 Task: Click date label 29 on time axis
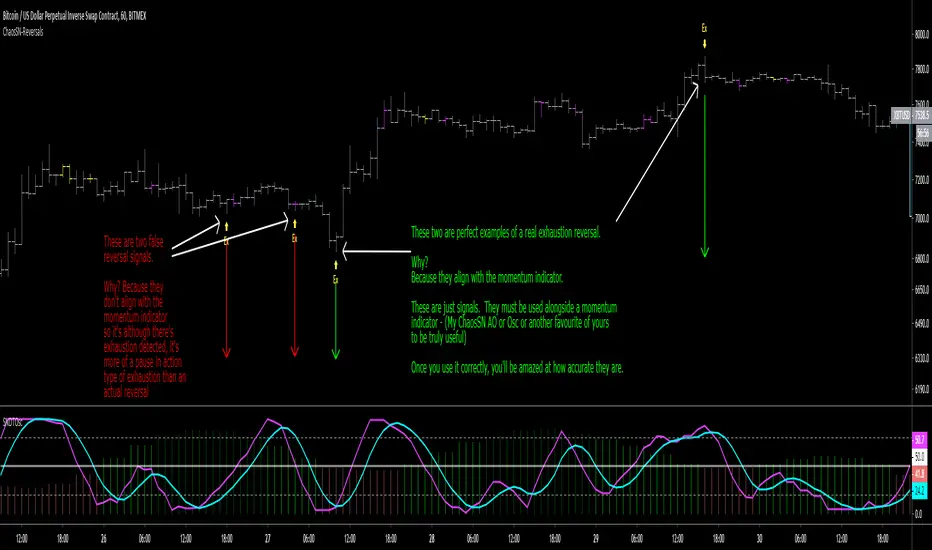click(595, 539)
